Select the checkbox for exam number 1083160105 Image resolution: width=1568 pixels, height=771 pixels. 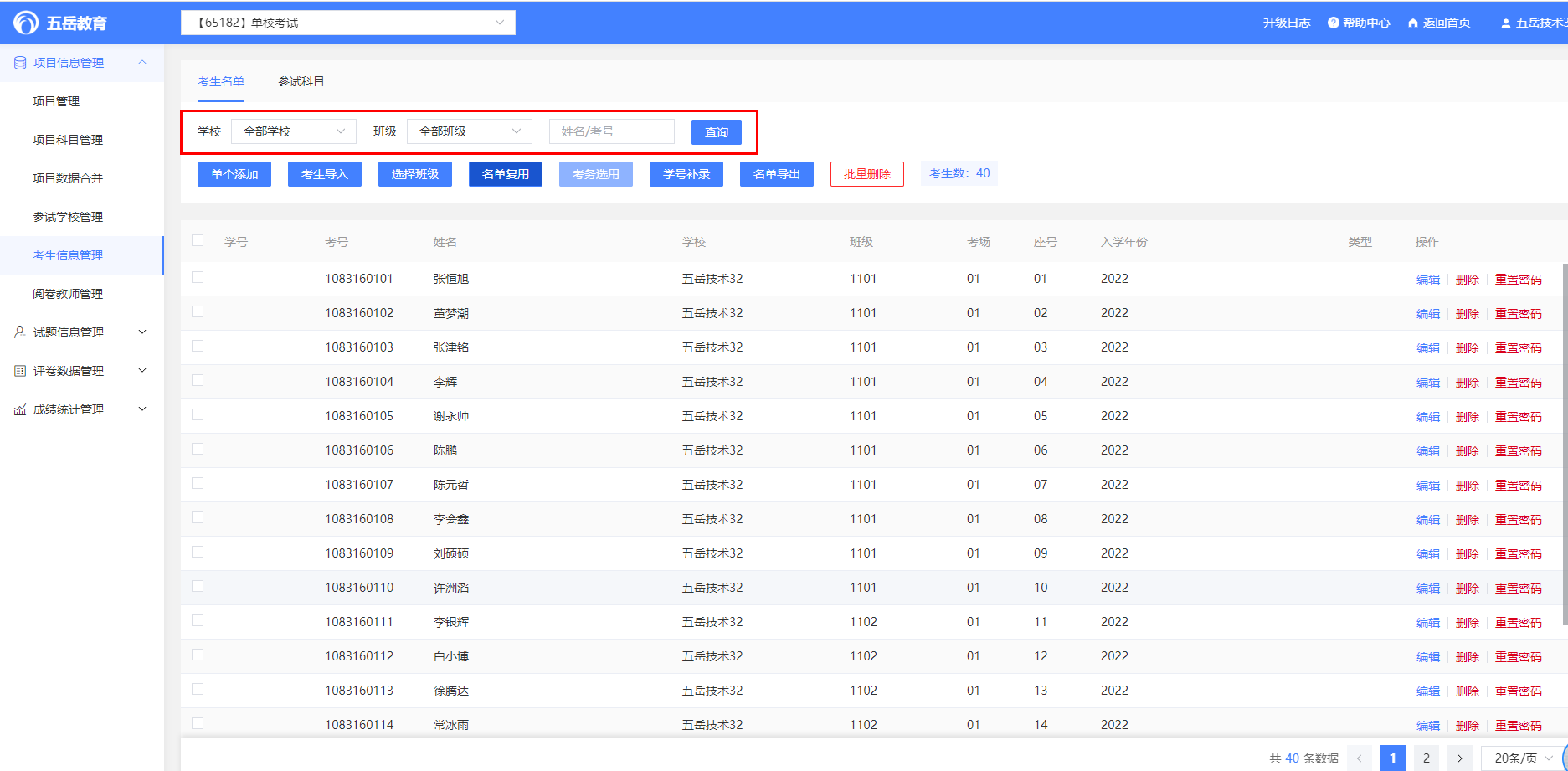[x=198, y=414]
